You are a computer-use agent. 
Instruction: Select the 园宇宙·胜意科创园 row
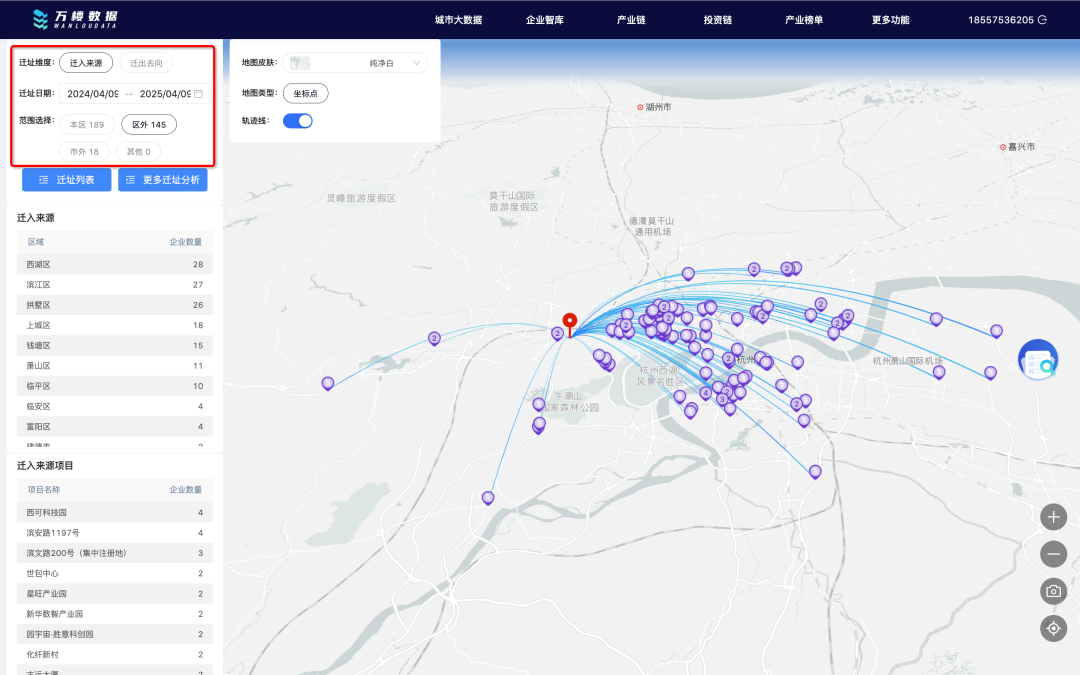click(114, 634)
